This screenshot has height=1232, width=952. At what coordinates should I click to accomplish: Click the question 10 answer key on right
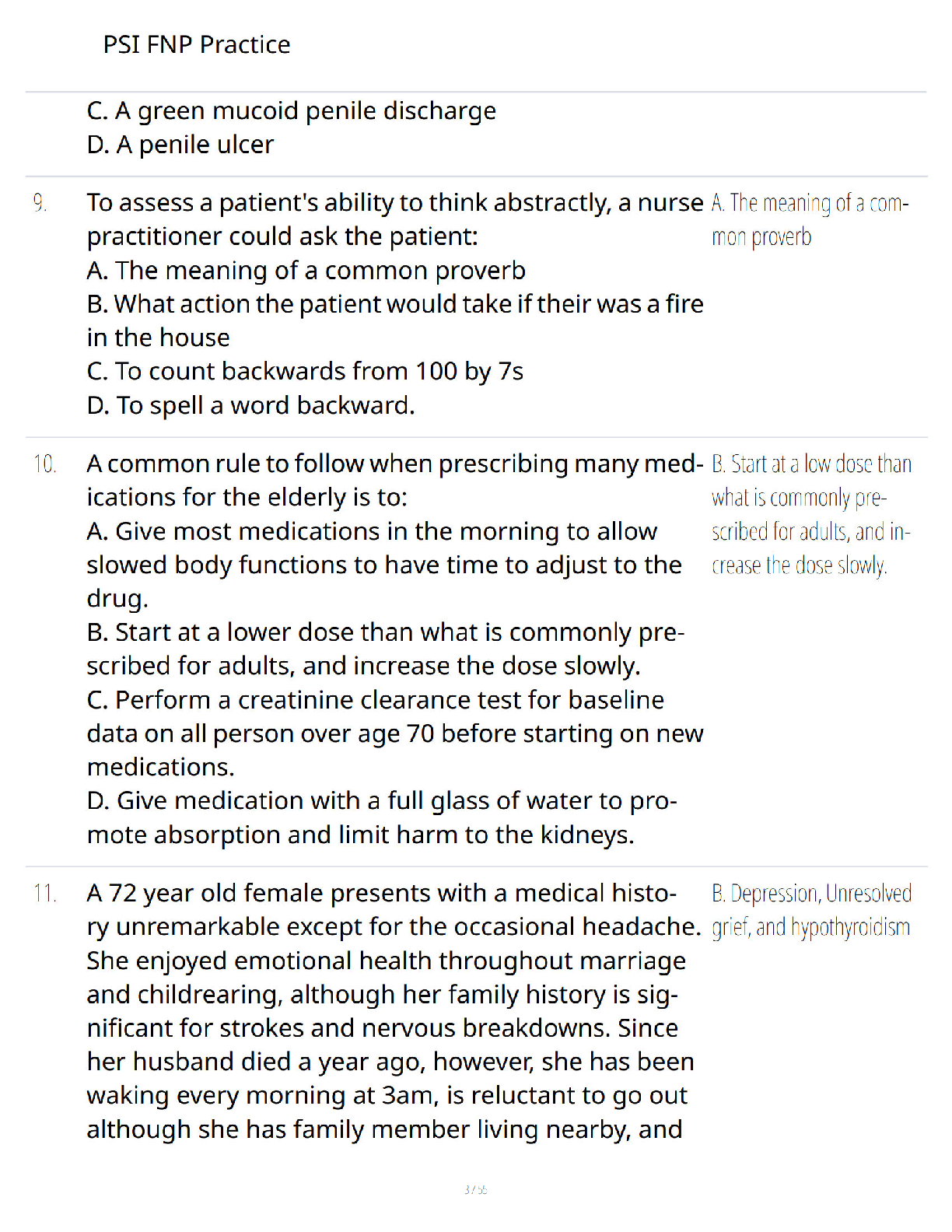pyautogui.click(x=811, y=515)
